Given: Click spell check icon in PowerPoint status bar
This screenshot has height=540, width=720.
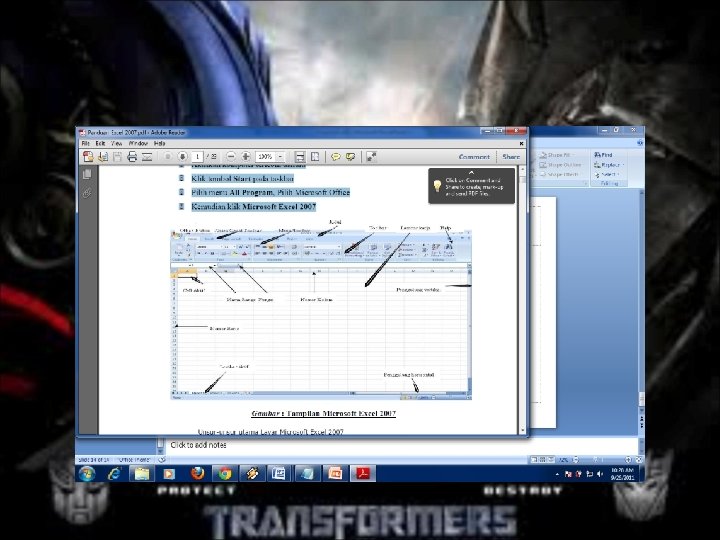Looking at the screenshot, I should [162, 460].
